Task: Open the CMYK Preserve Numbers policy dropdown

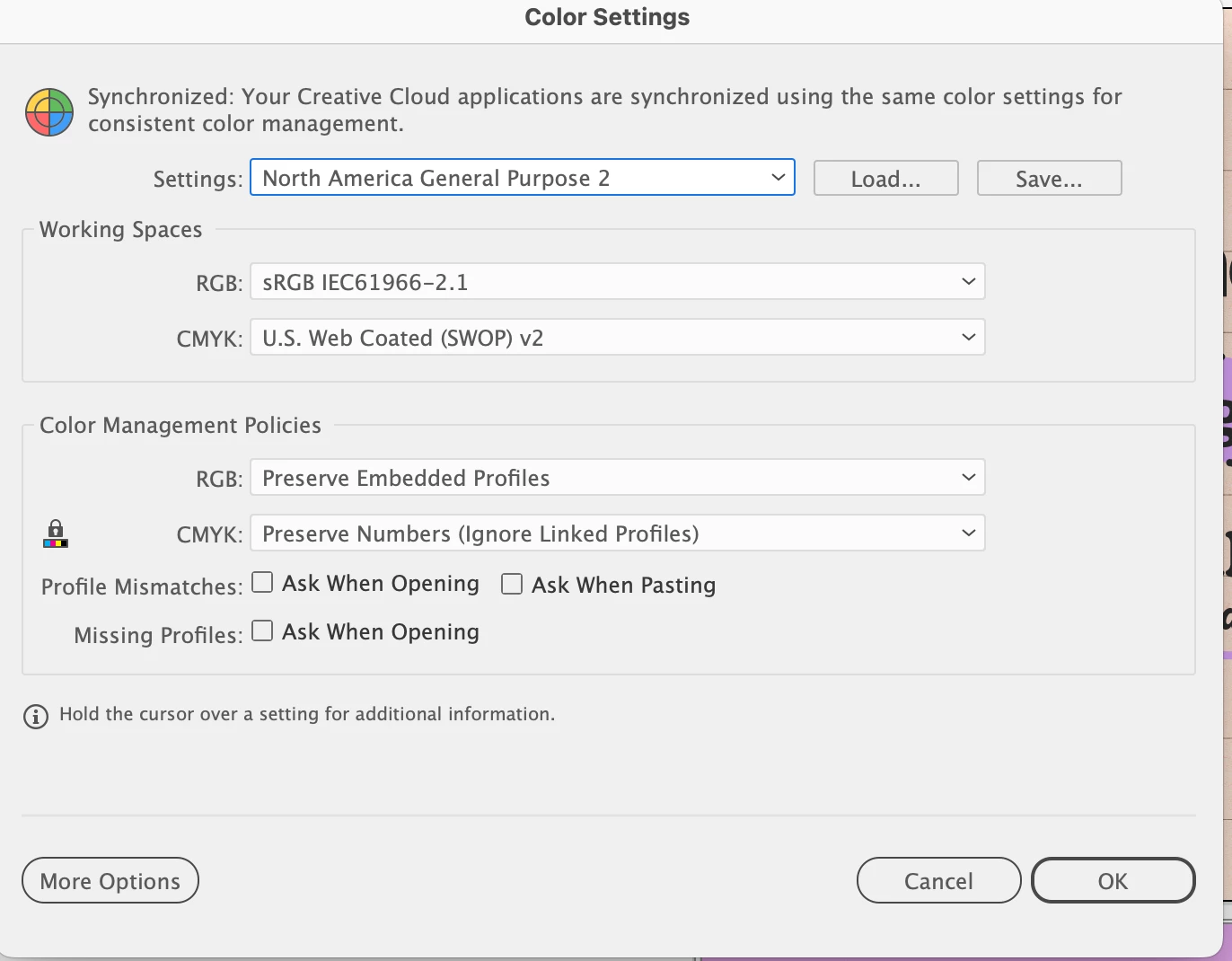Action: click(618, 533)
